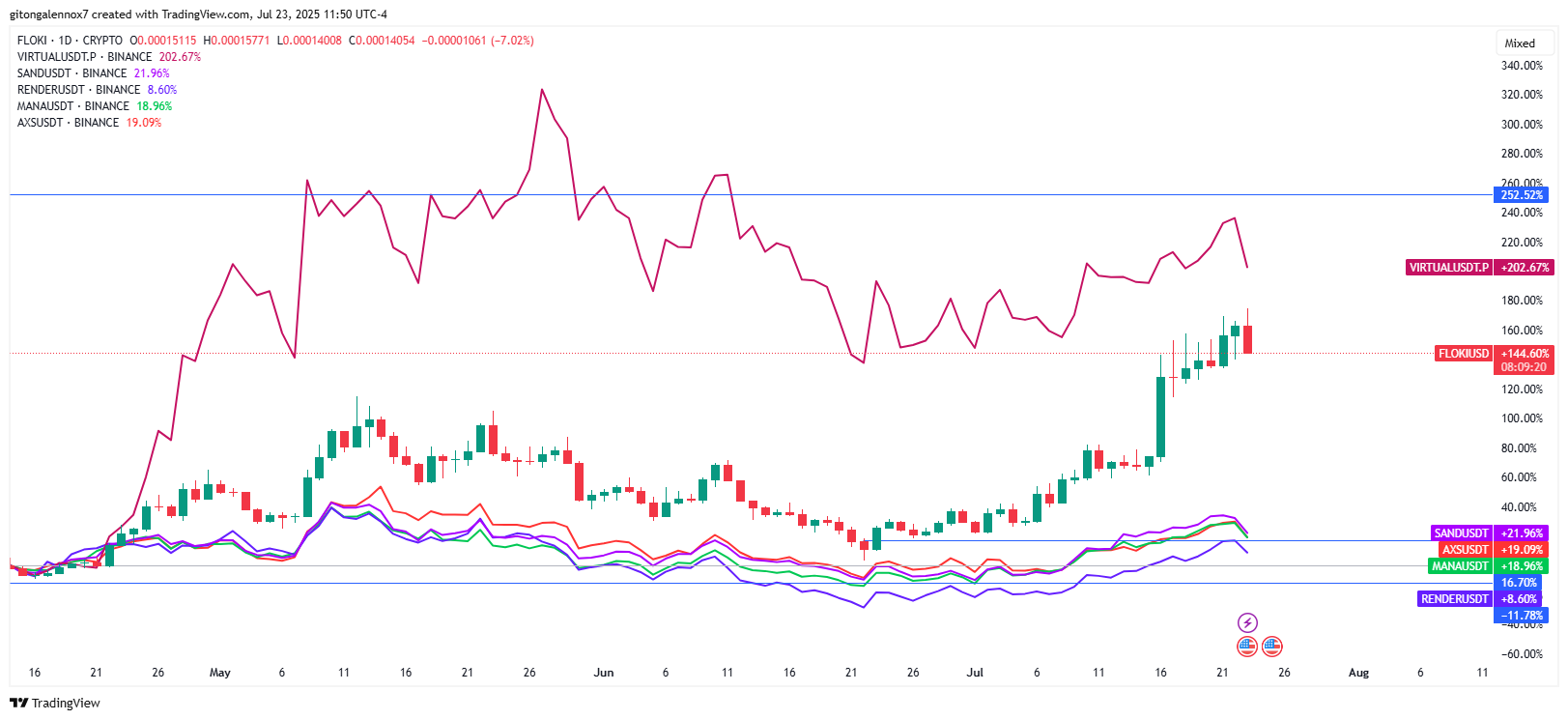The image size is (1568, 720).
Task: Click the SANDUSDT +21.96% price scale label
Action: tap(1490, 533)
